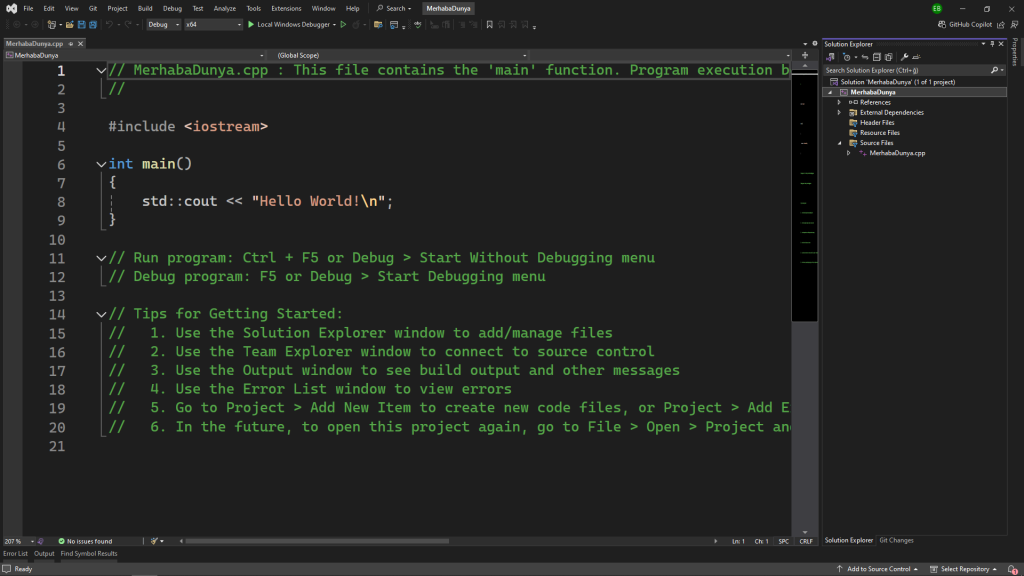Click Add to Source Control in the status bar
1024x576 pixels.
coord(878,569)
